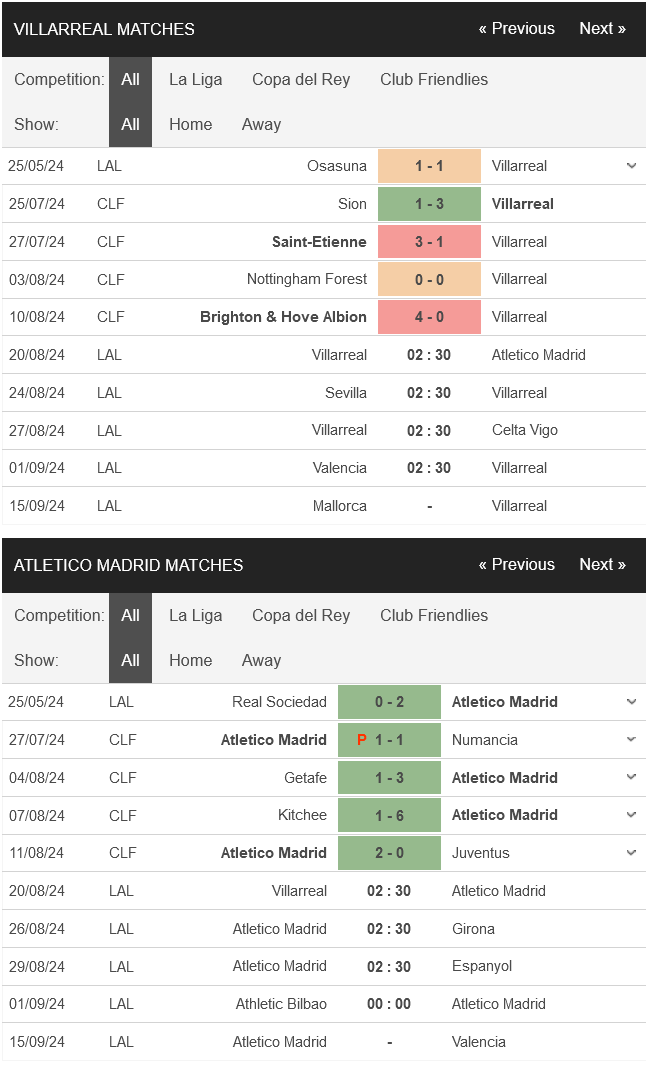Image resolution: width=646 pixels, height=1067 pixels.
Task: Select the Competition All tab for Atletico Madrid
Action: pyautogui.click(x=130, y=616)
